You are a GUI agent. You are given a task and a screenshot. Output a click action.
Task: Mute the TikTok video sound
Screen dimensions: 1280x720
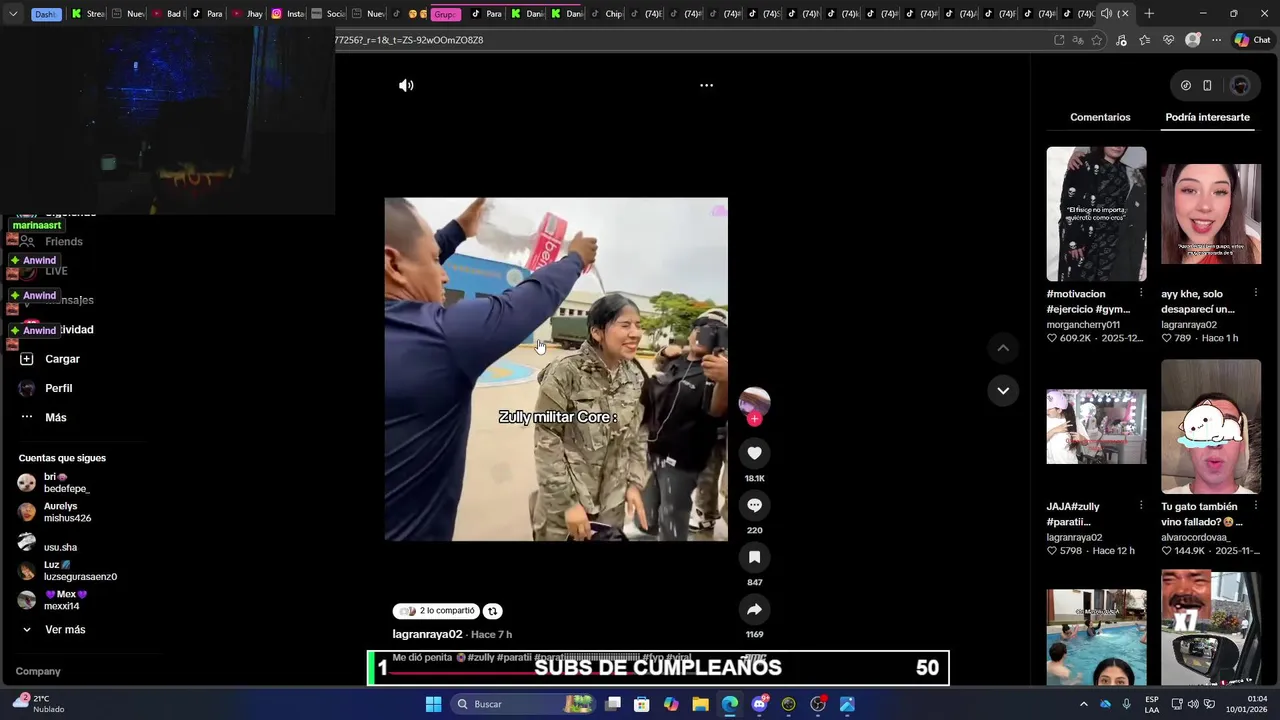(406, 86)
